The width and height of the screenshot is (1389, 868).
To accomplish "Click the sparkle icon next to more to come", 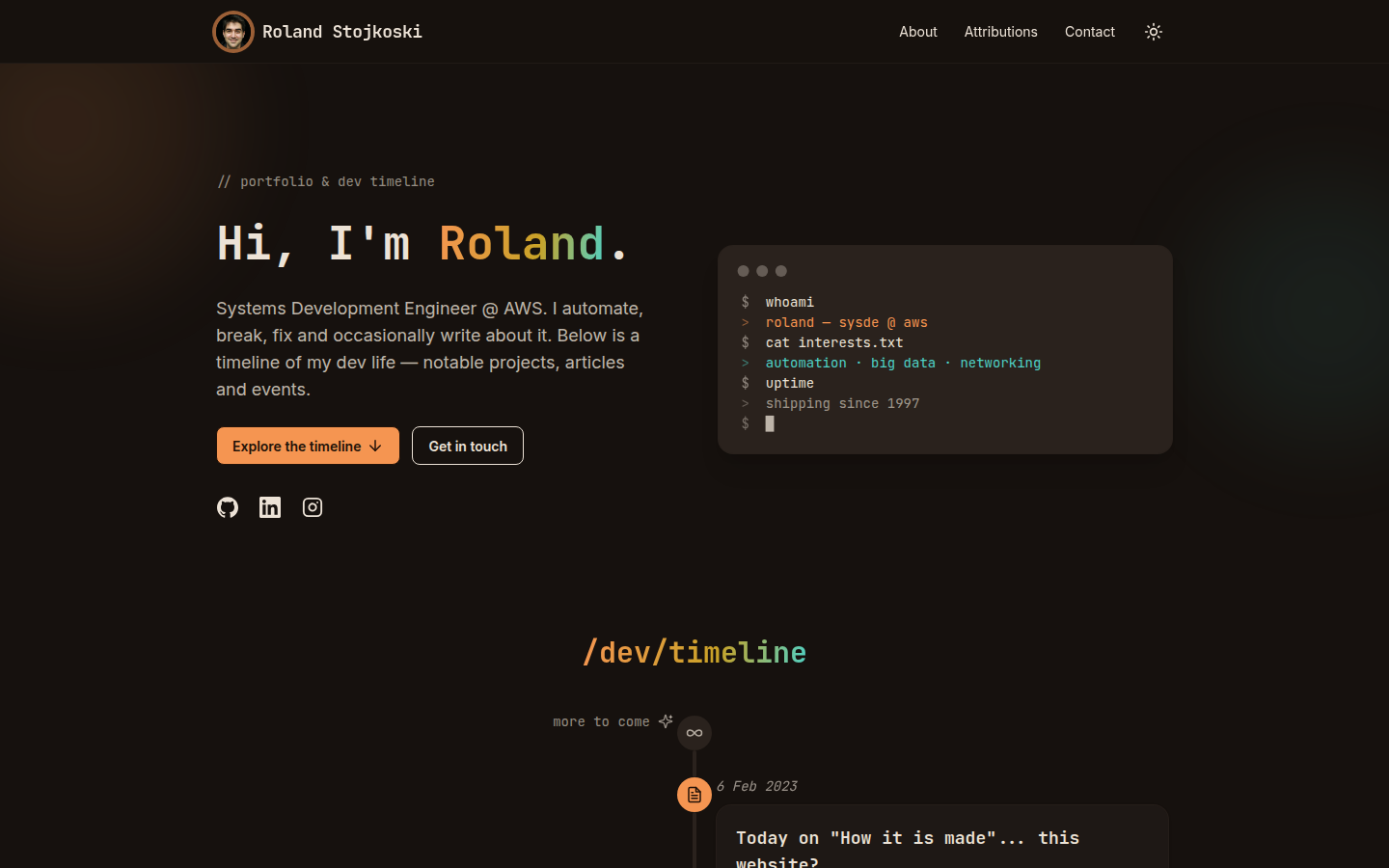I will [x=666, y=721].
